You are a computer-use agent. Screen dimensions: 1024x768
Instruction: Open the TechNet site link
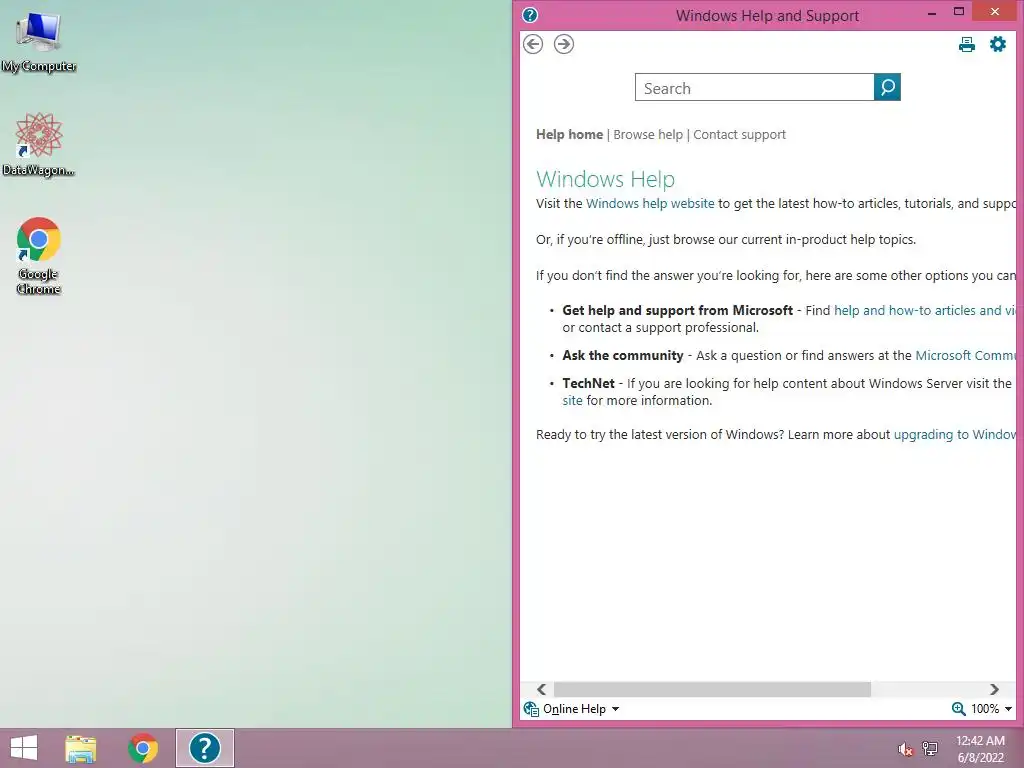click(572, 401)
